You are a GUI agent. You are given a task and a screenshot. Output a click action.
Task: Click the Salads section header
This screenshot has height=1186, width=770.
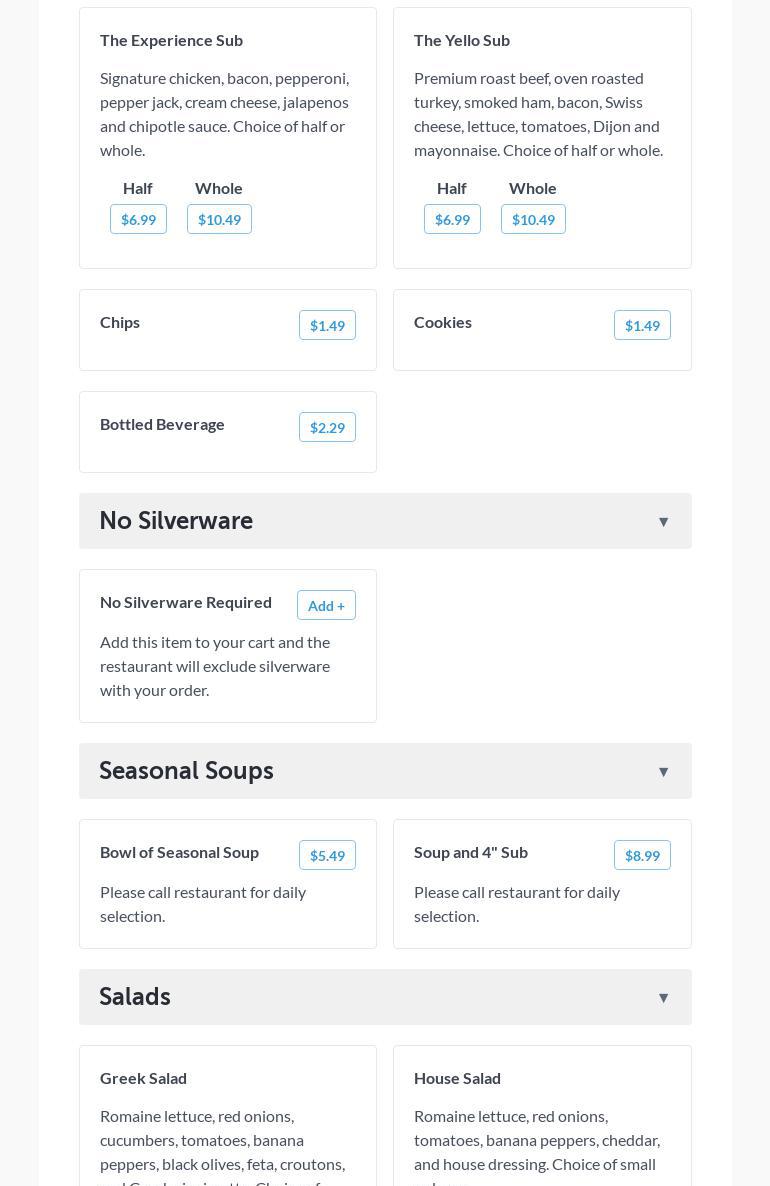135,997
